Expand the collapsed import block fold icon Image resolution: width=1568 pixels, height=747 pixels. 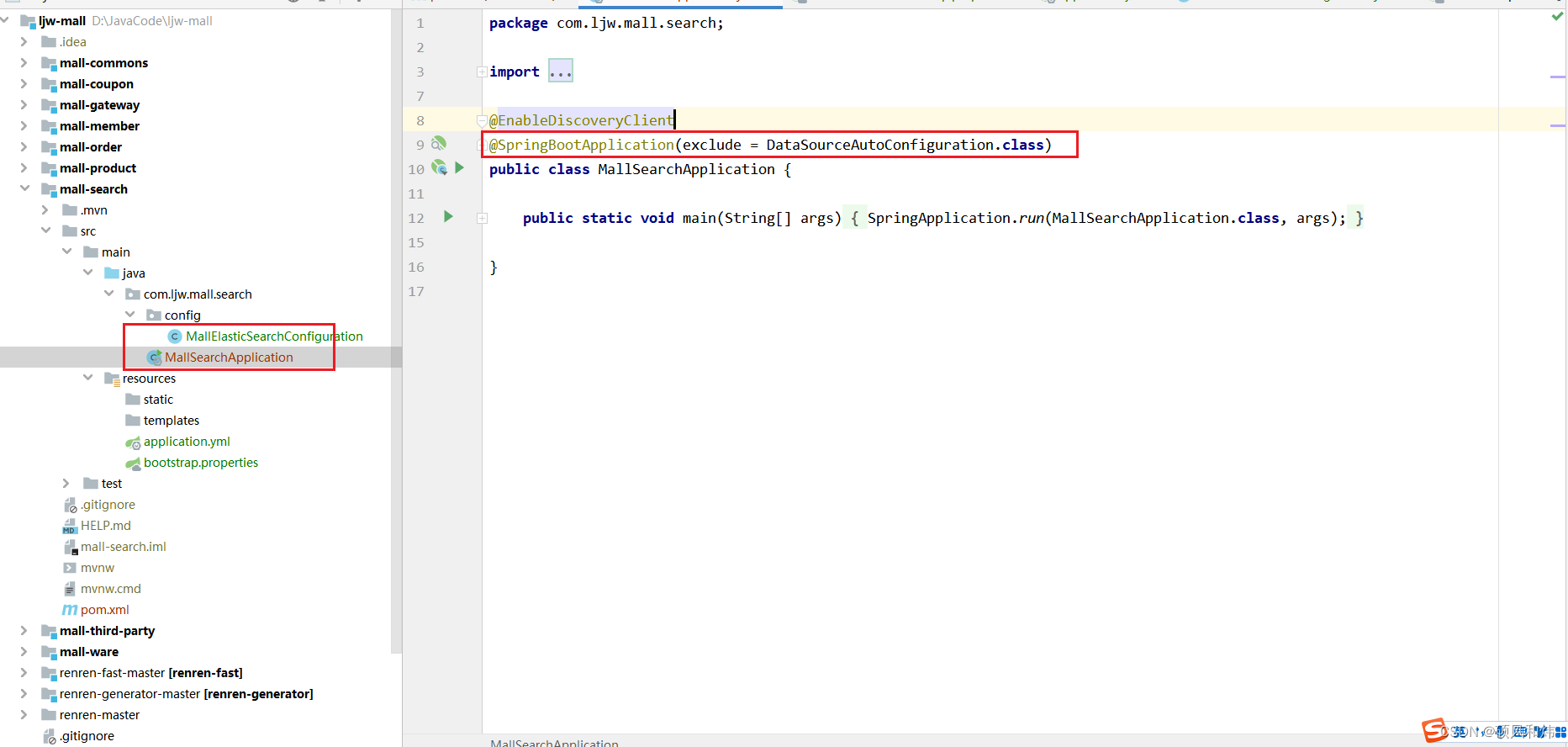point(482,72)
